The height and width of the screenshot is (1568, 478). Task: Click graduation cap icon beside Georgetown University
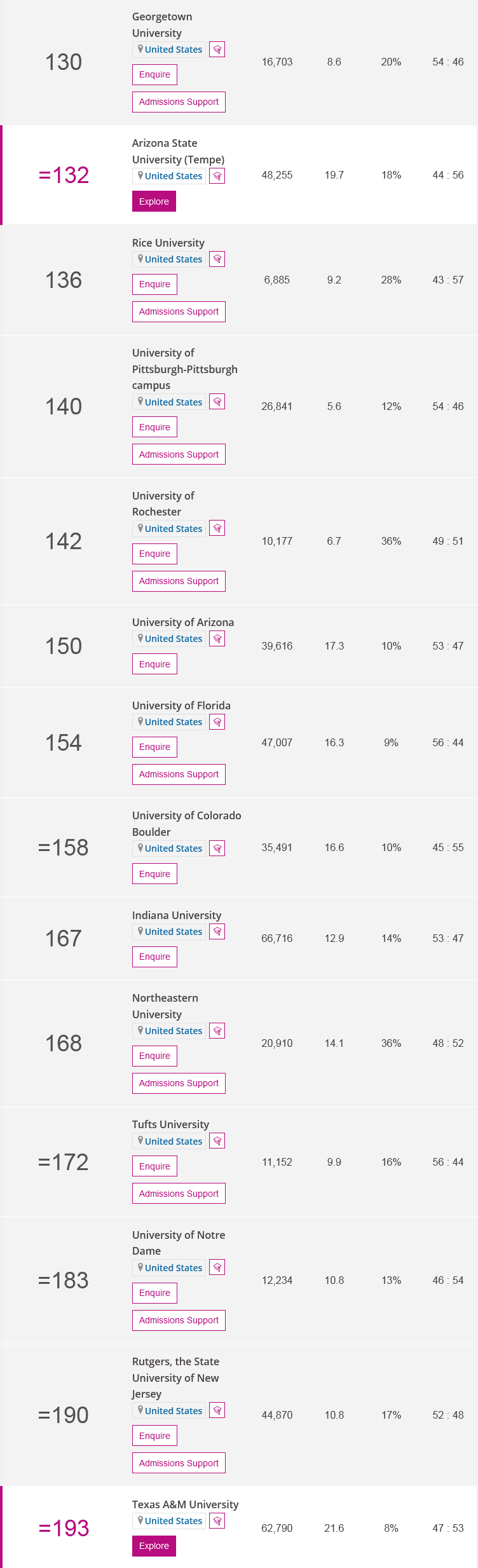217,50
